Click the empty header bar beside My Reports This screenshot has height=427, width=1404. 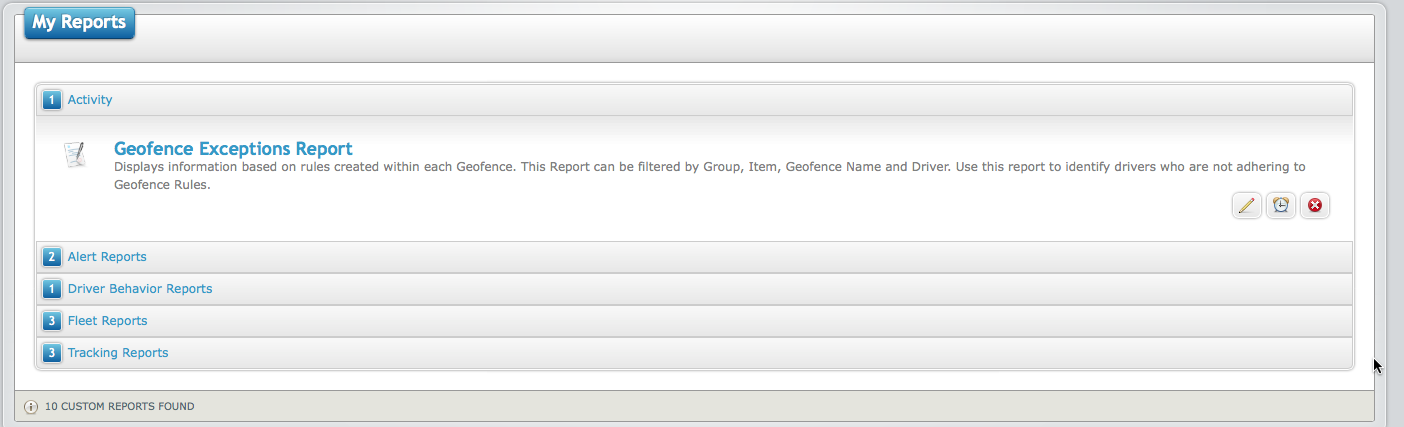pos(754,38)
